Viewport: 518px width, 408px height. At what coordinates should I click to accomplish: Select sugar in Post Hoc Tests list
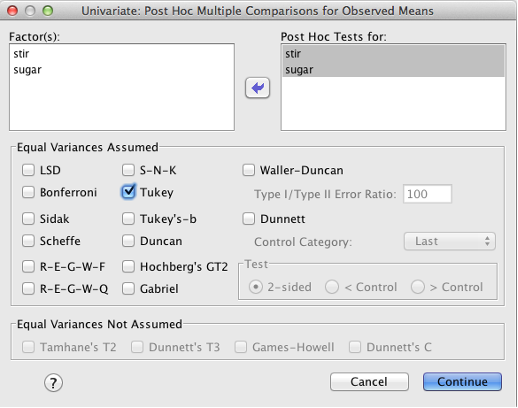tap(393, 70)
